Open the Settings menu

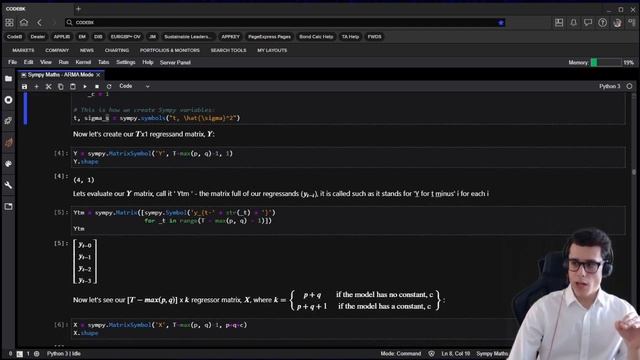click(126, 62)
